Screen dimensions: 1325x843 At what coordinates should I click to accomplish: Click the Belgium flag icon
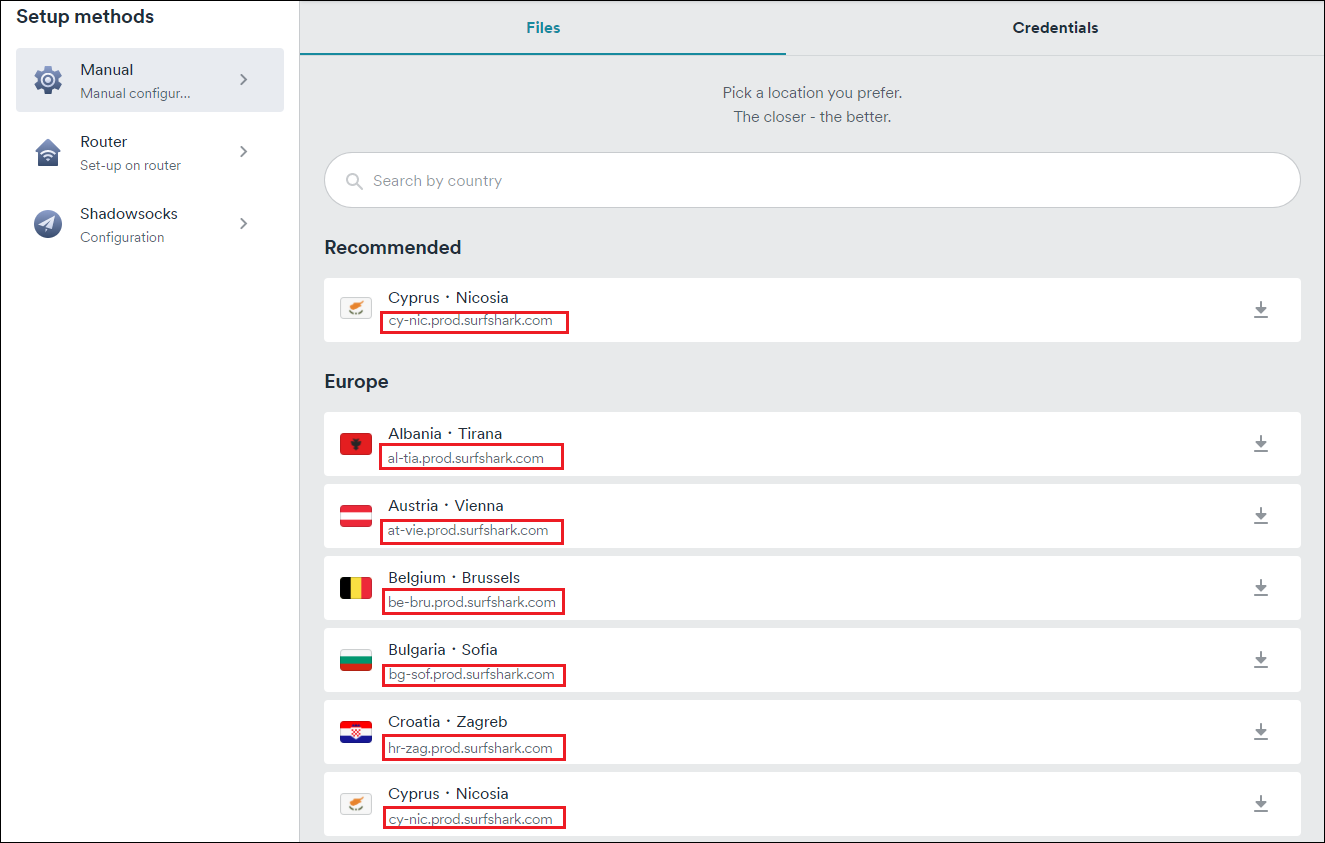point(356,588)
